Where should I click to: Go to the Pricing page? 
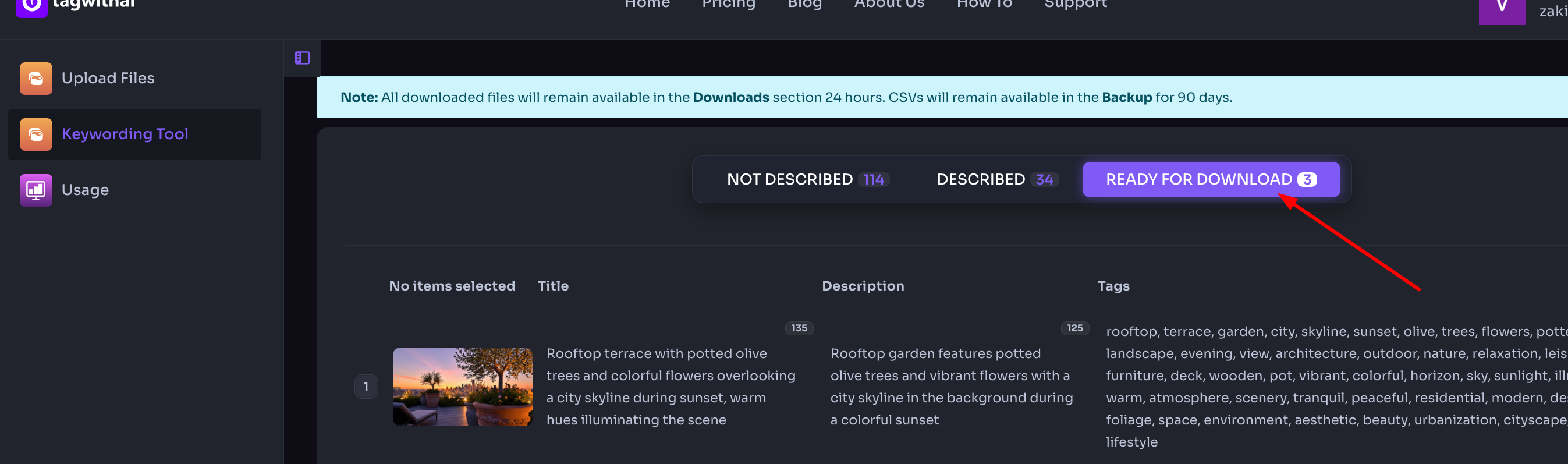point(728,5)
